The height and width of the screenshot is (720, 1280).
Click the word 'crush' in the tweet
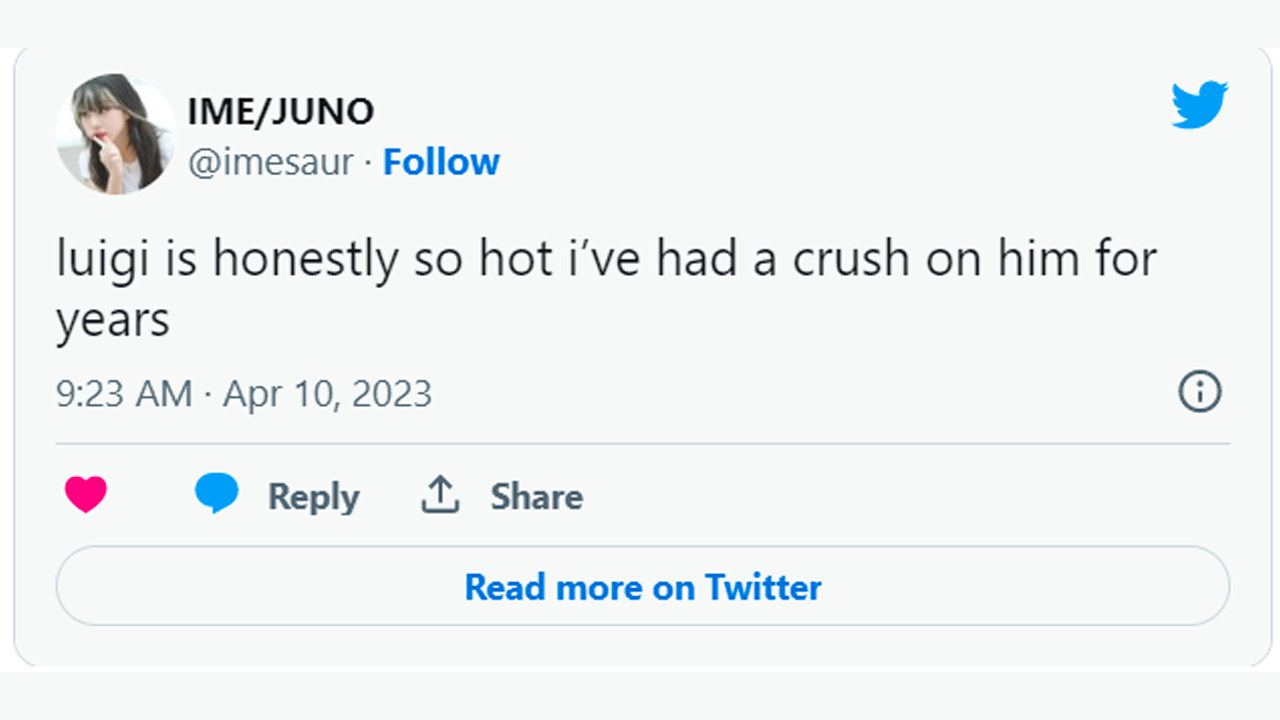pyautogui.click(x=852, y=260)
